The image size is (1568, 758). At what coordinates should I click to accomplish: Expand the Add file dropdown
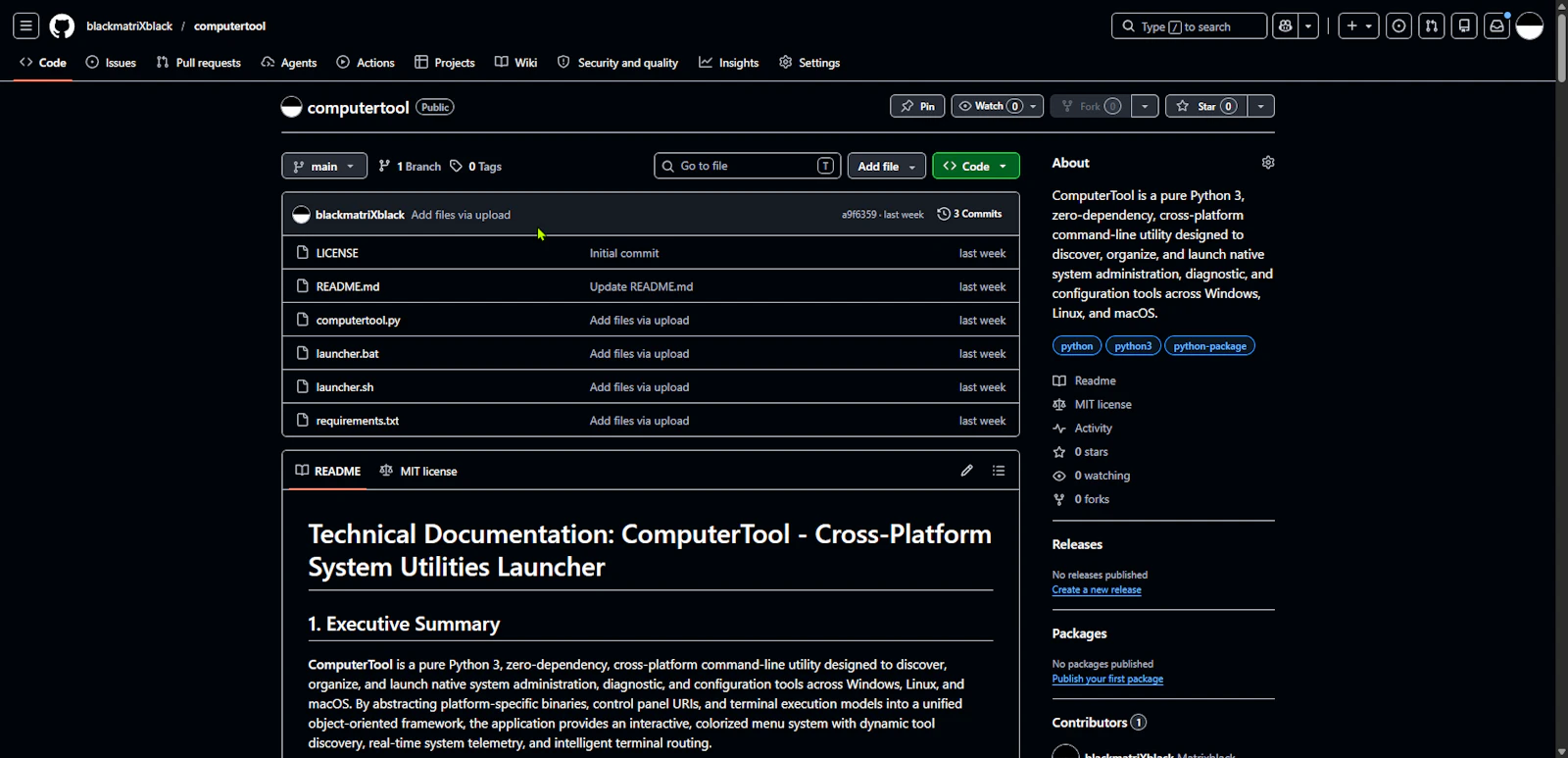(887, 166)
